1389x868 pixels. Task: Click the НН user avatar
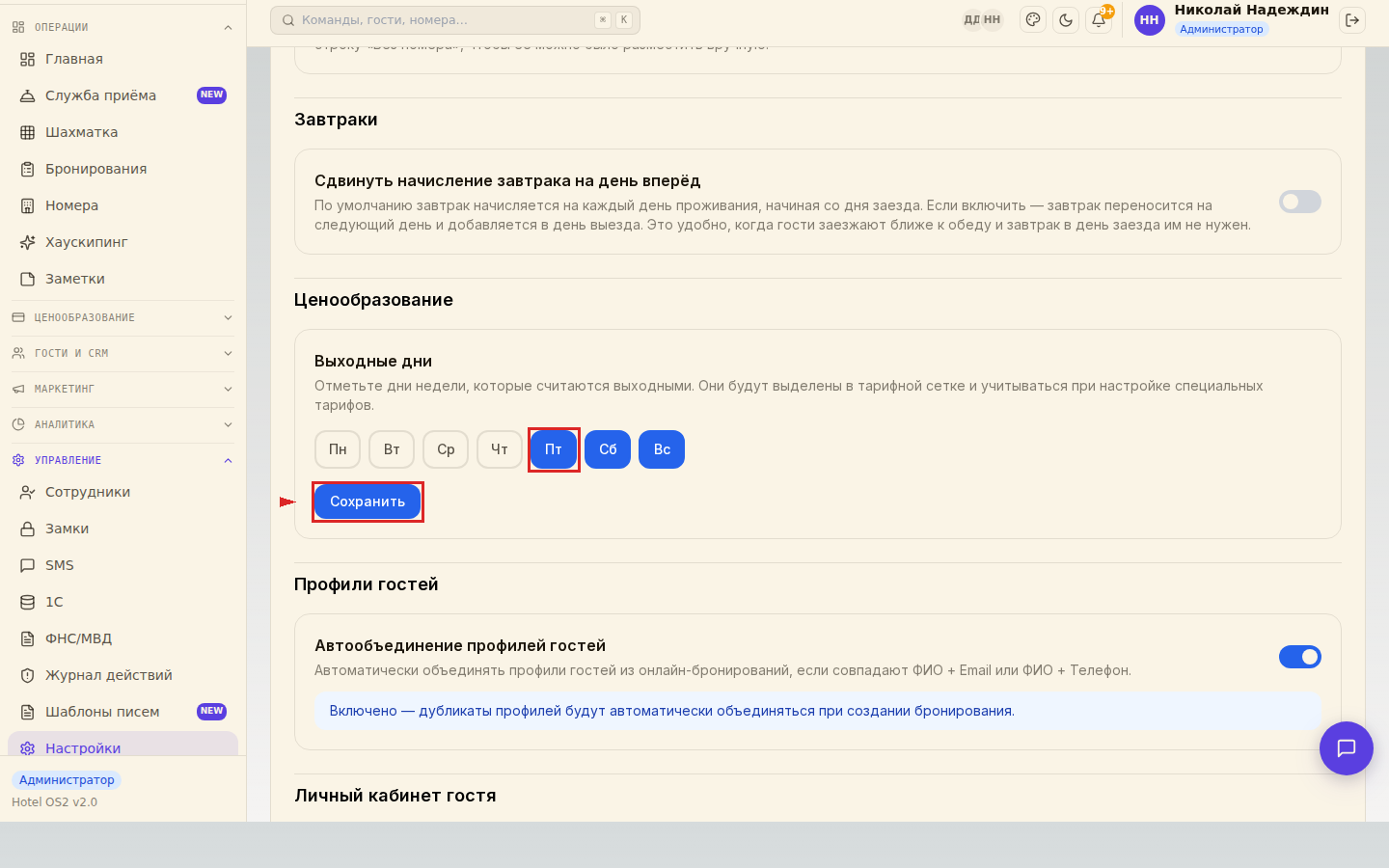[x=1149, y=19]
